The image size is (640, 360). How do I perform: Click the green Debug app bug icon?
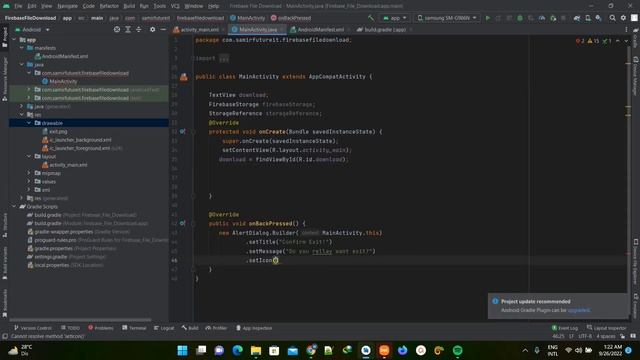click(x=520, y=18)
